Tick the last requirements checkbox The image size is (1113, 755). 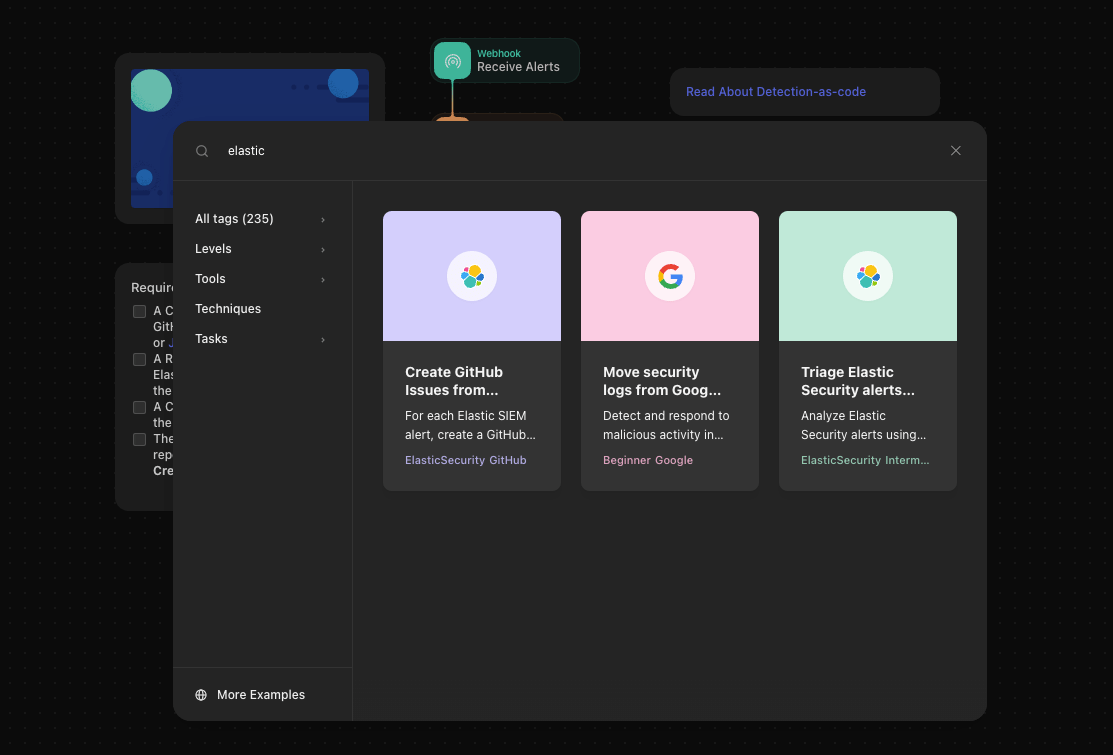[x=140, y=439]
